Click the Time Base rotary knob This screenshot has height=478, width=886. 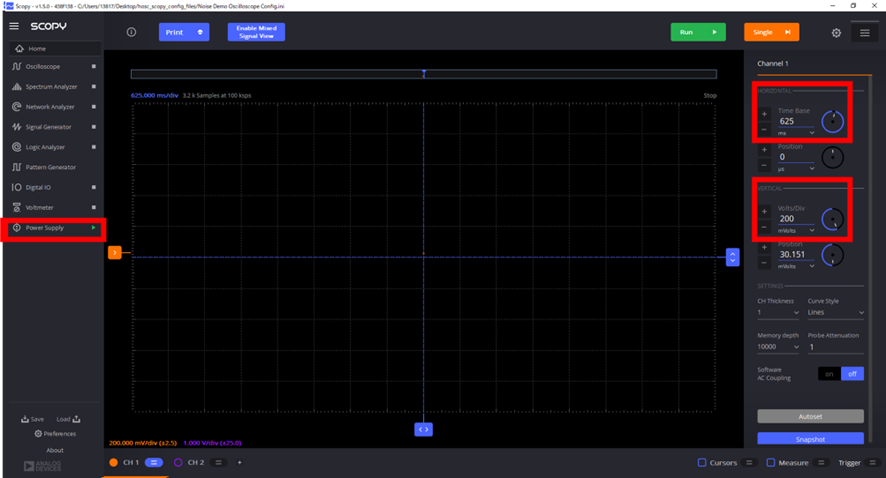[832, 121]
